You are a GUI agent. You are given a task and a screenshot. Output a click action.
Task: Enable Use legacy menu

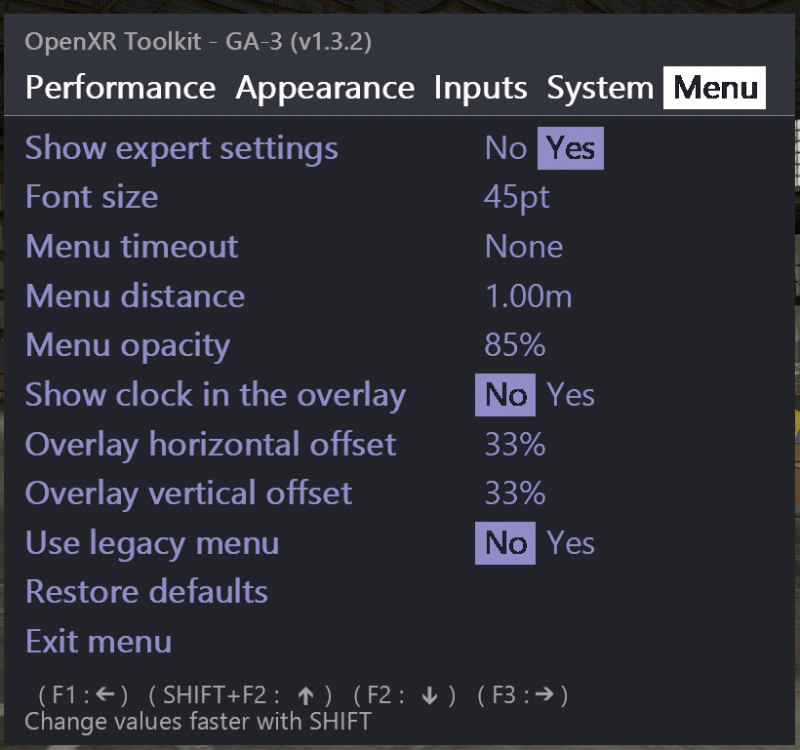point(571,543)
